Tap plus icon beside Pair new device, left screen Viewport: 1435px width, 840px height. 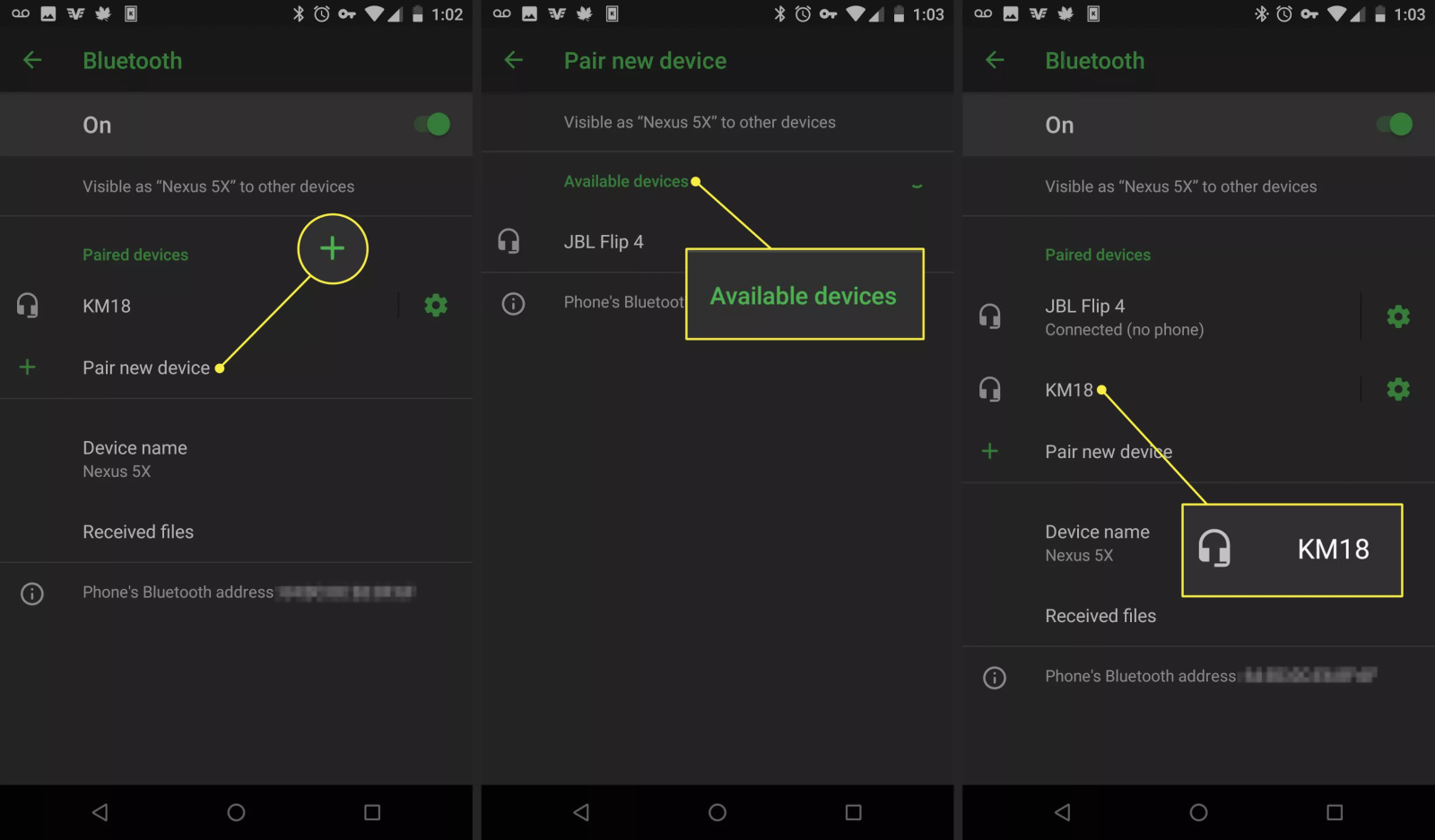(x=28, y=367)
